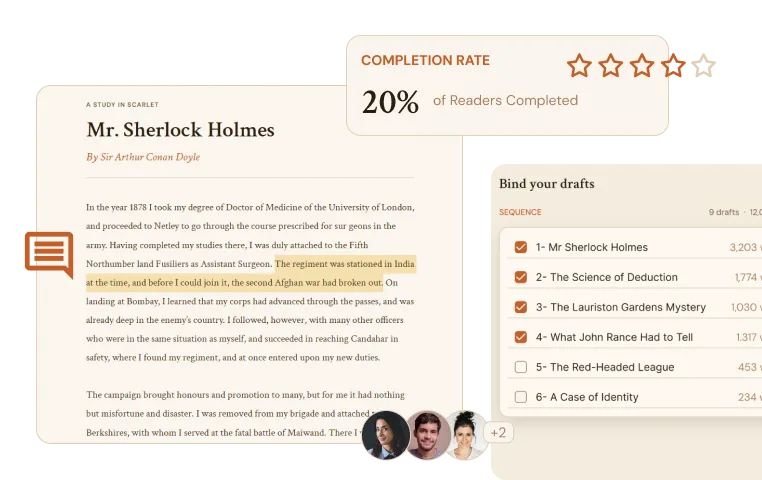Uncheck The Science of Deduction checkbox

[520, 277]
